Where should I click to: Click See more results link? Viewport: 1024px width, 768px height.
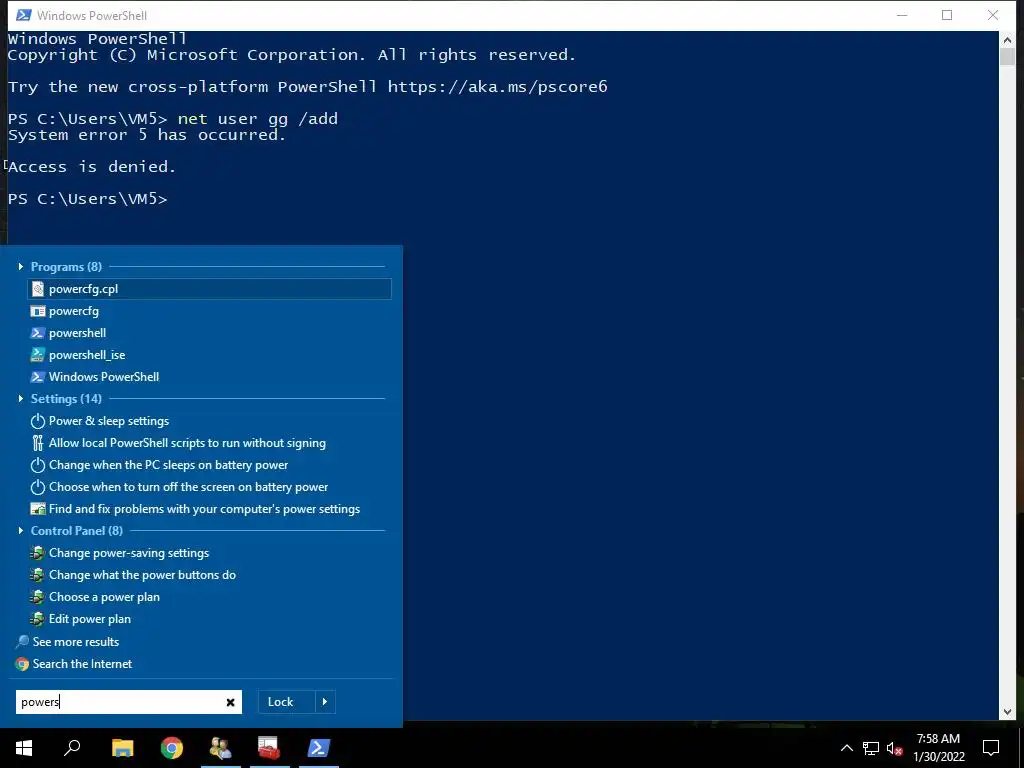(76, 642)
